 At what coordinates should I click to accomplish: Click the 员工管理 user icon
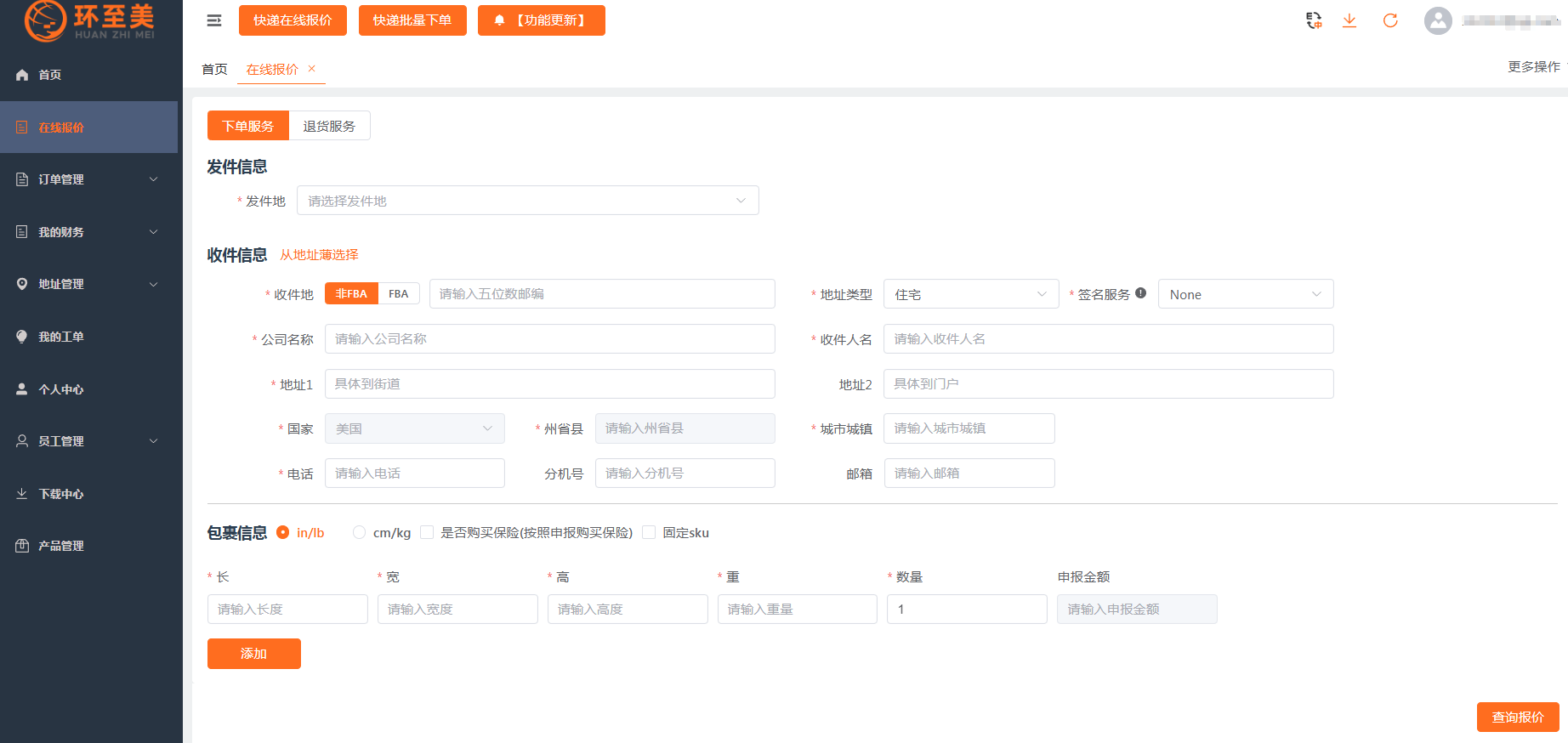pyautogui.click(x=22, y=441)
